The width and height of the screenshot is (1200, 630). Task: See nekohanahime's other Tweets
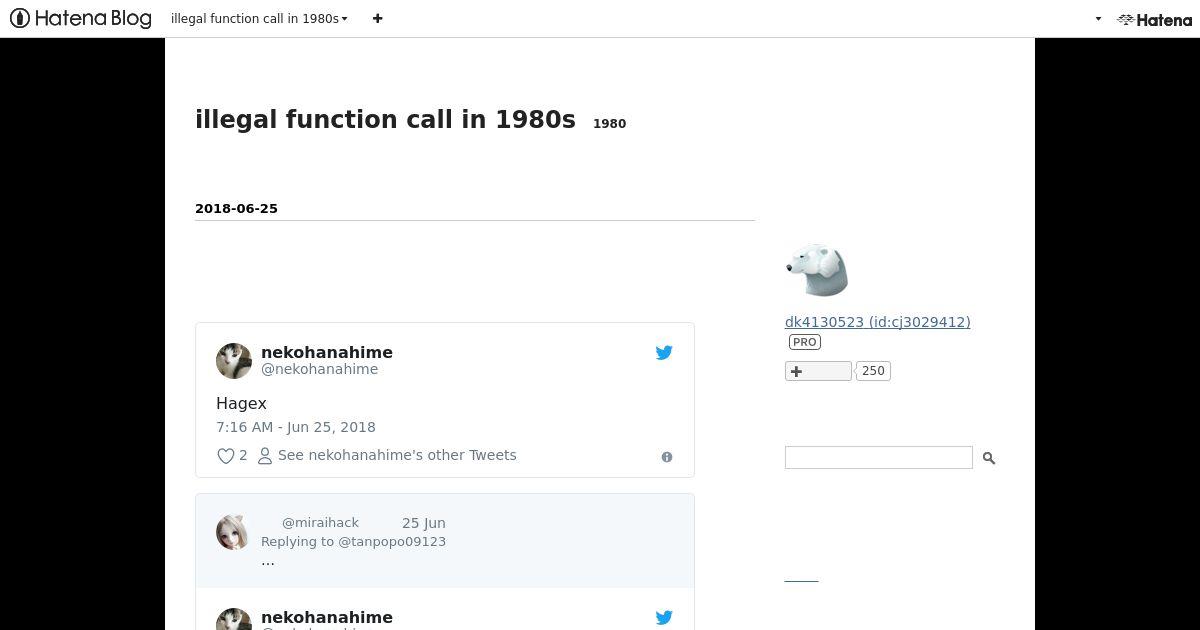click(x=387, y=455)
